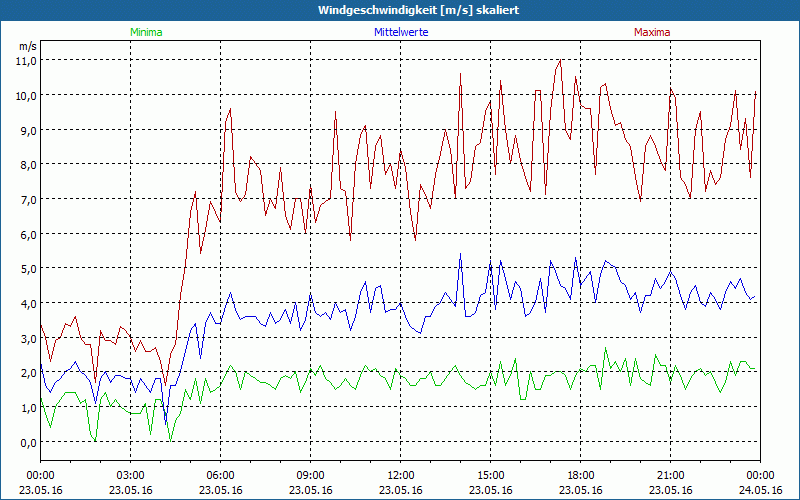Click the 03:00 time axis label
The image size is (800, 500).
(131, 476)
